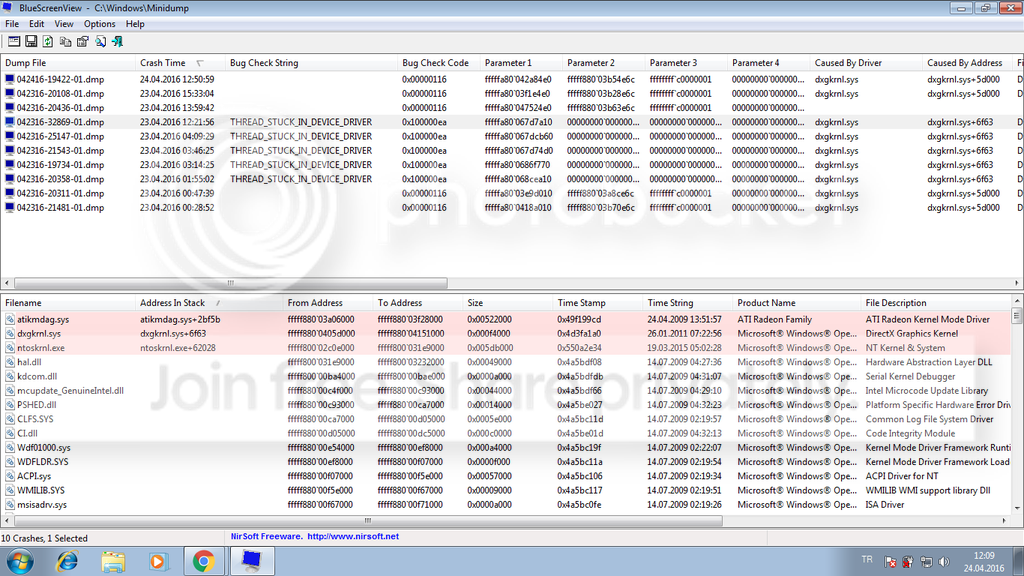The width and height of the screenshot is (1024, 576).
Task: Select dump file 042316-20436-01.dmp
Action: [60, 108]
